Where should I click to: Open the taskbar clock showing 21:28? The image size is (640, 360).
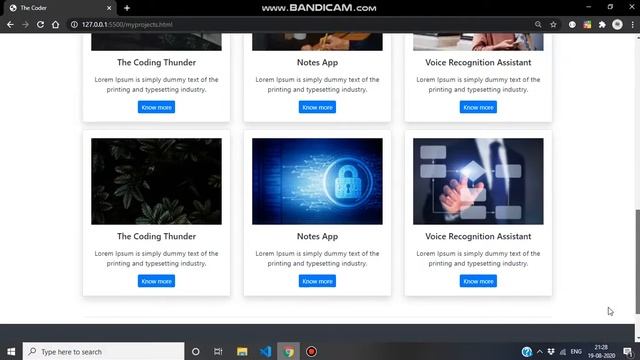[601, 351]
